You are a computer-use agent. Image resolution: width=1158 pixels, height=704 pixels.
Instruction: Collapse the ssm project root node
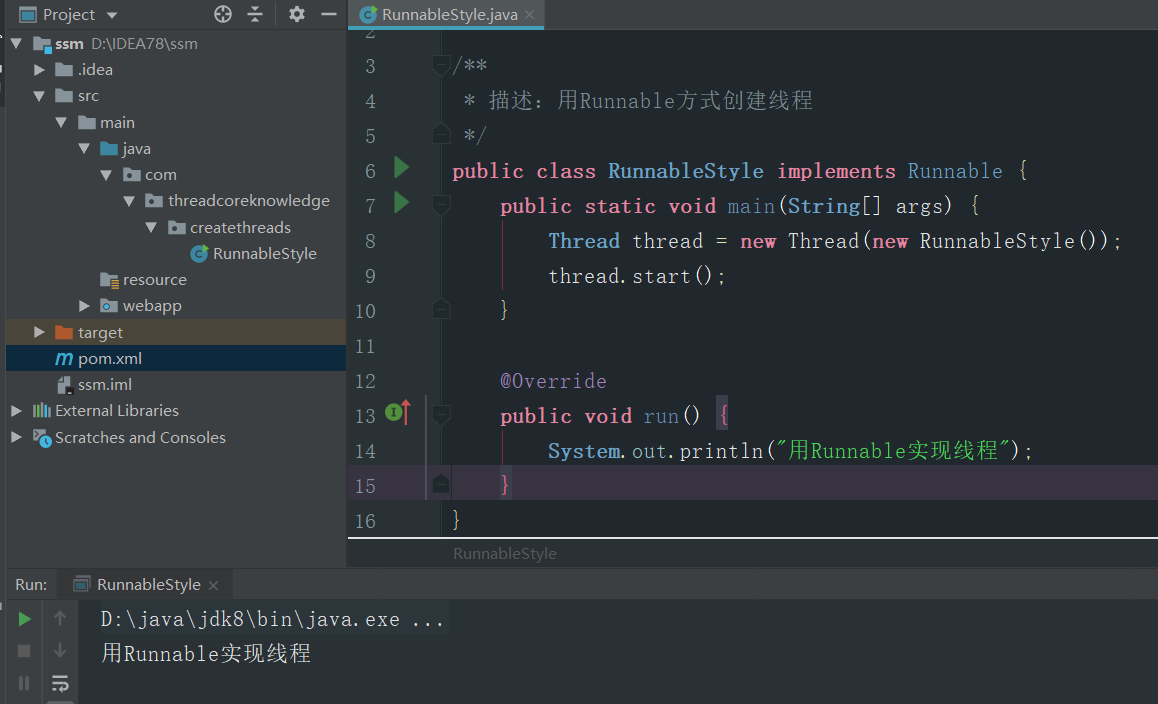16,44
